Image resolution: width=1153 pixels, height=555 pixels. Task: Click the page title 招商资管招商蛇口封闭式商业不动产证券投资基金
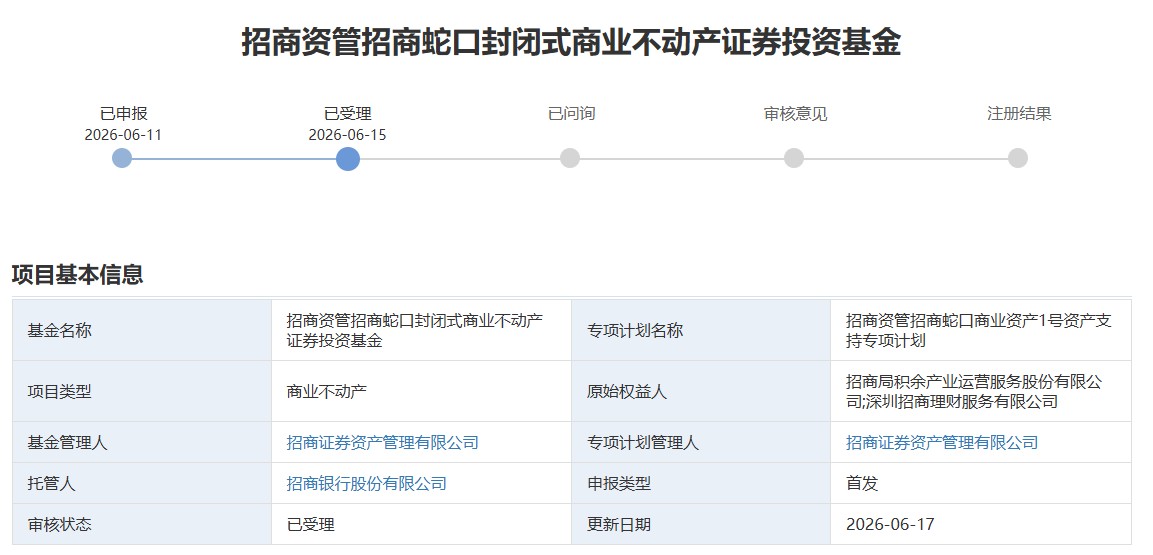pyautogui.click(x=571, y=42)
